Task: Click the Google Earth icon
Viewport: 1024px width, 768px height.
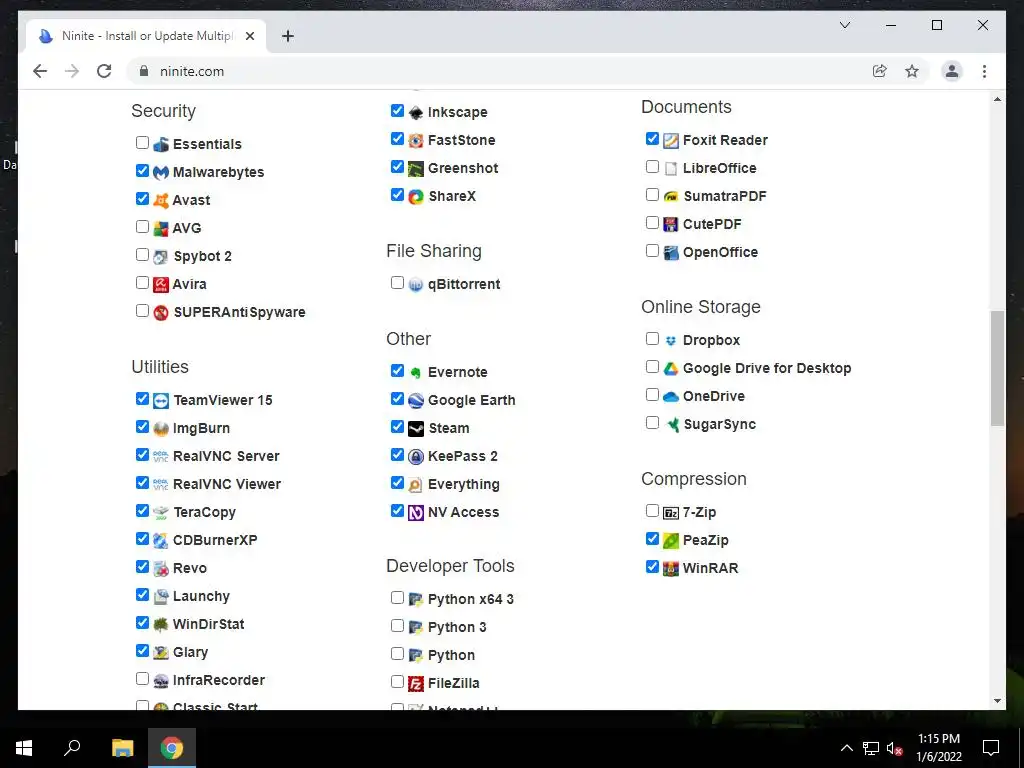Action: pos(416,400)
